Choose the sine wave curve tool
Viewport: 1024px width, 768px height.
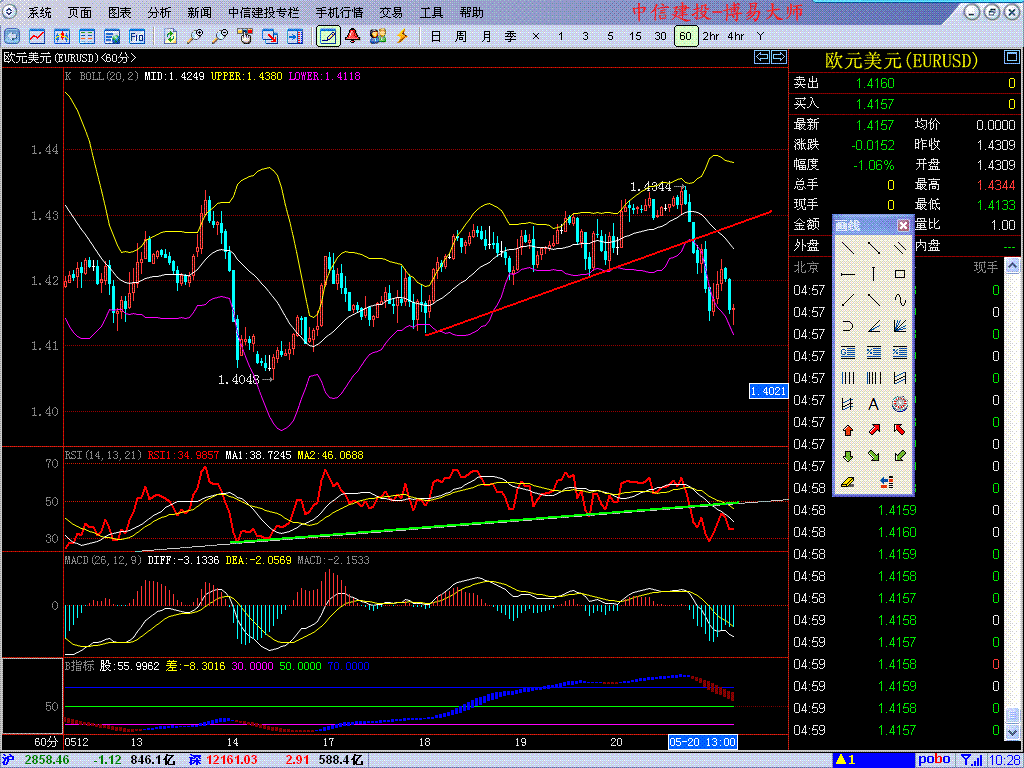coord(899,300)
